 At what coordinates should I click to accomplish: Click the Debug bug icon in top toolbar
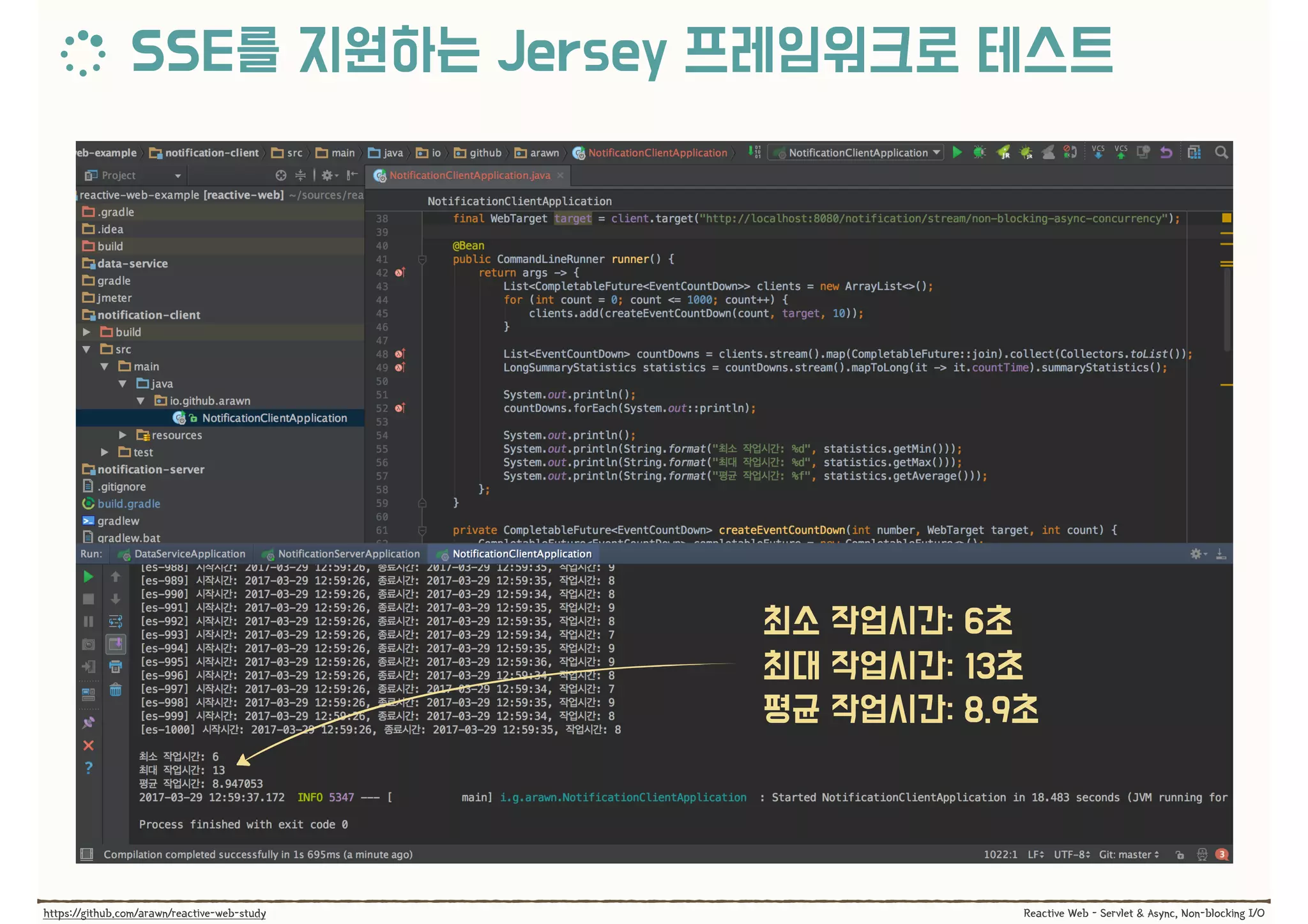[979, 152]
